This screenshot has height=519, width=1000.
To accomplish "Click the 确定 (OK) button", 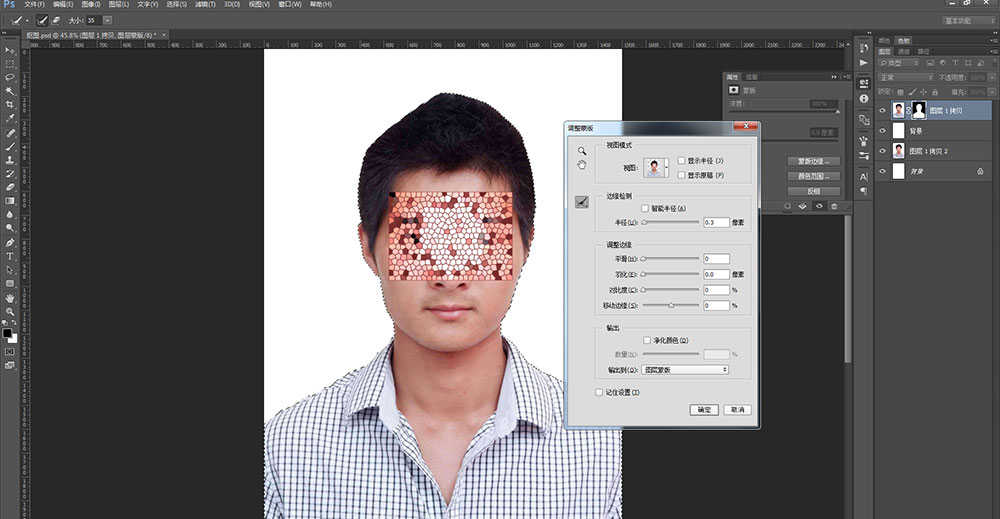I will coord(704,410).
